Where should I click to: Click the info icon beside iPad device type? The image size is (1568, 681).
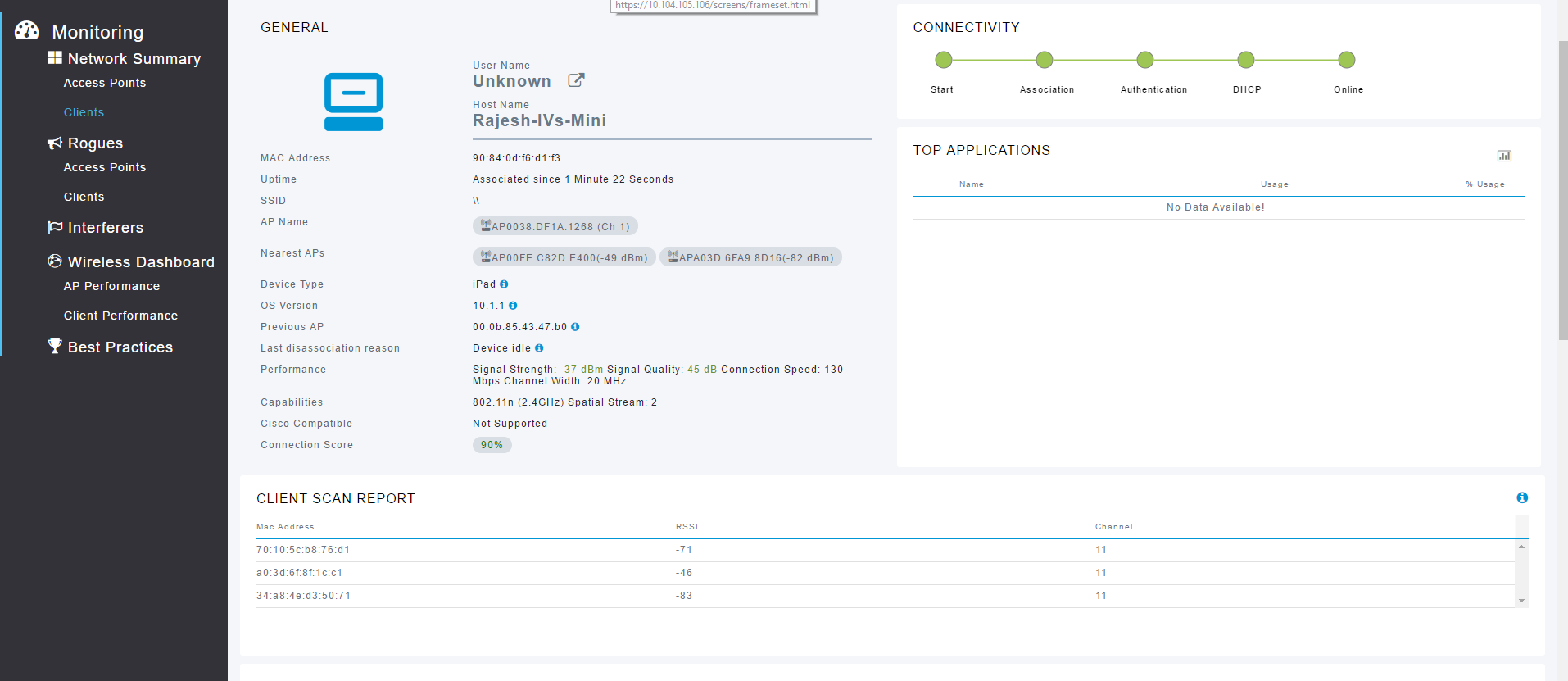point(504,284)
